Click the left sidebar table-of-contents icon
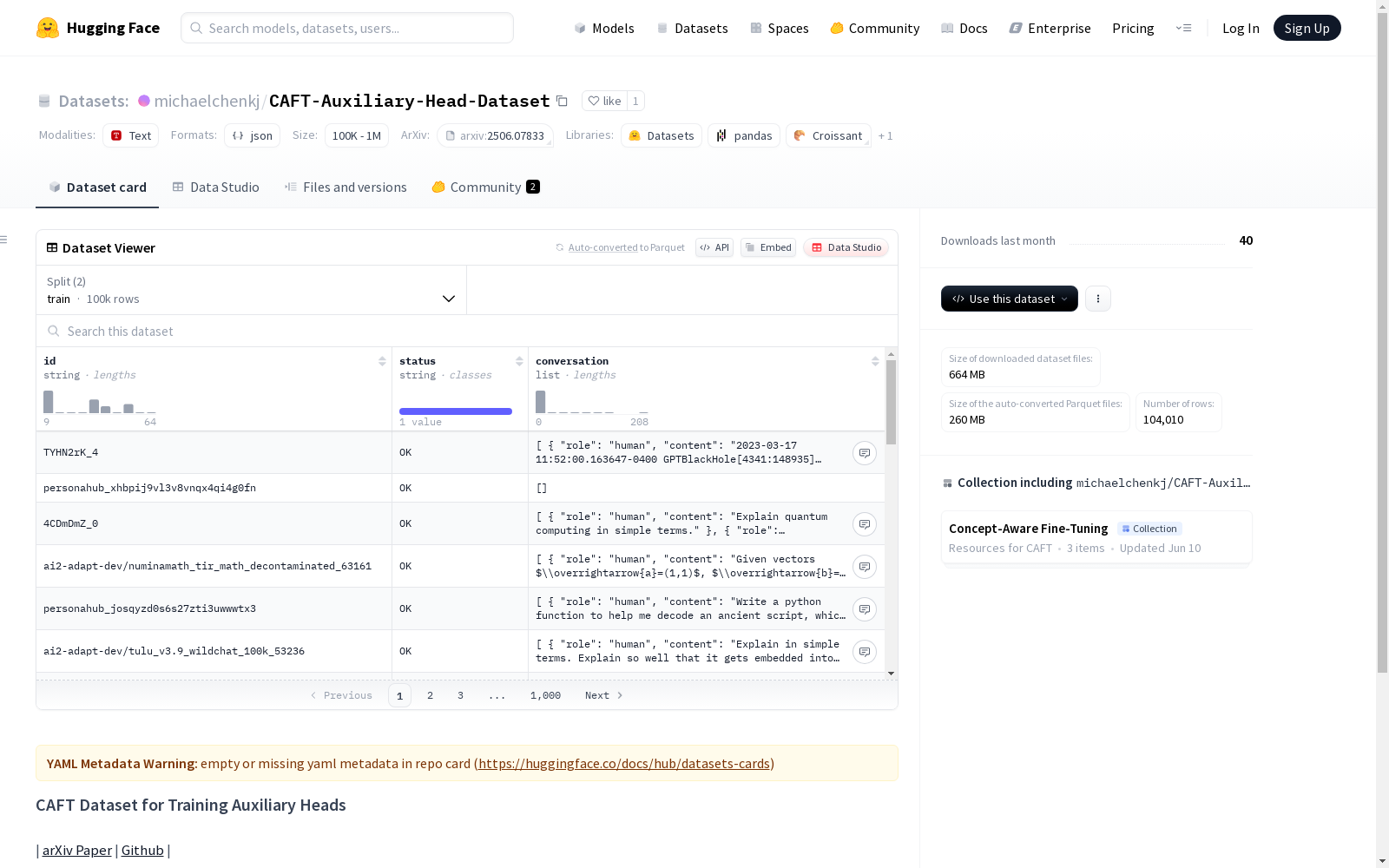Image resolution: width=1389 pixels, height=868 pixels. 4,240
